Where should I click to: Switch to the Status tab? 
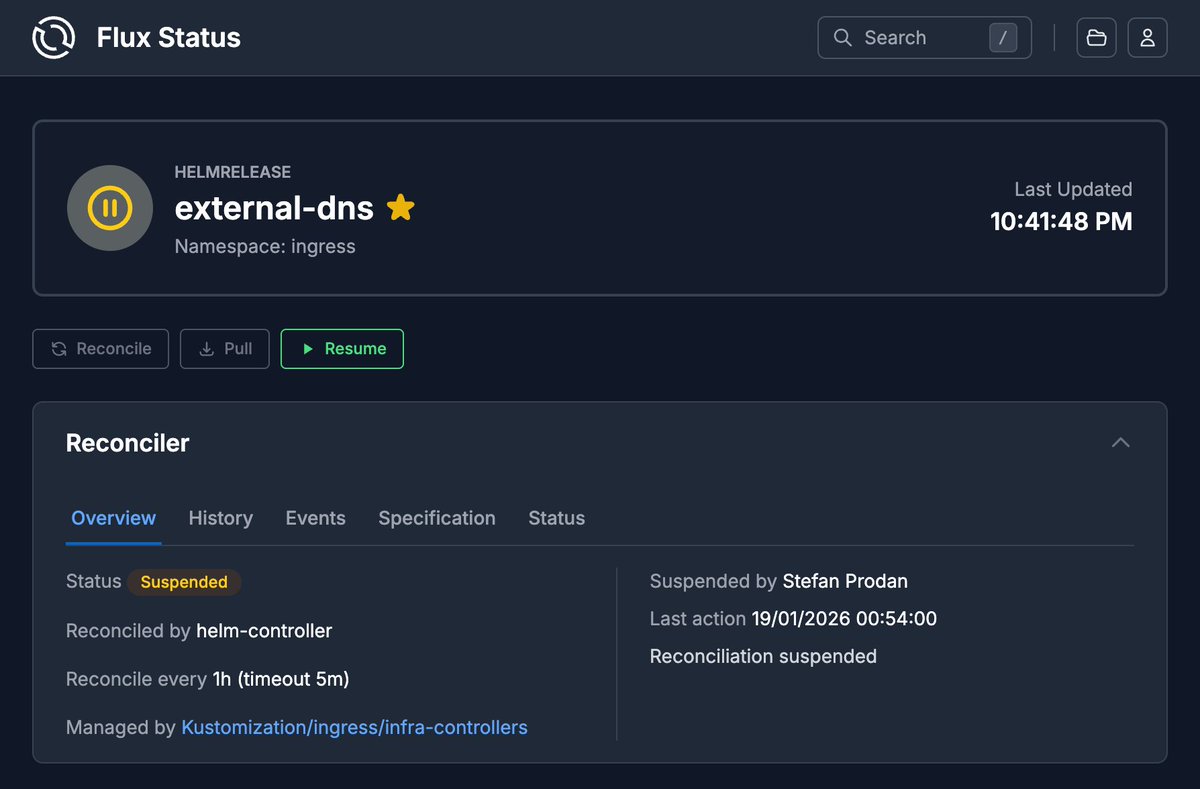pyautogui.click(x=557, y=518)
